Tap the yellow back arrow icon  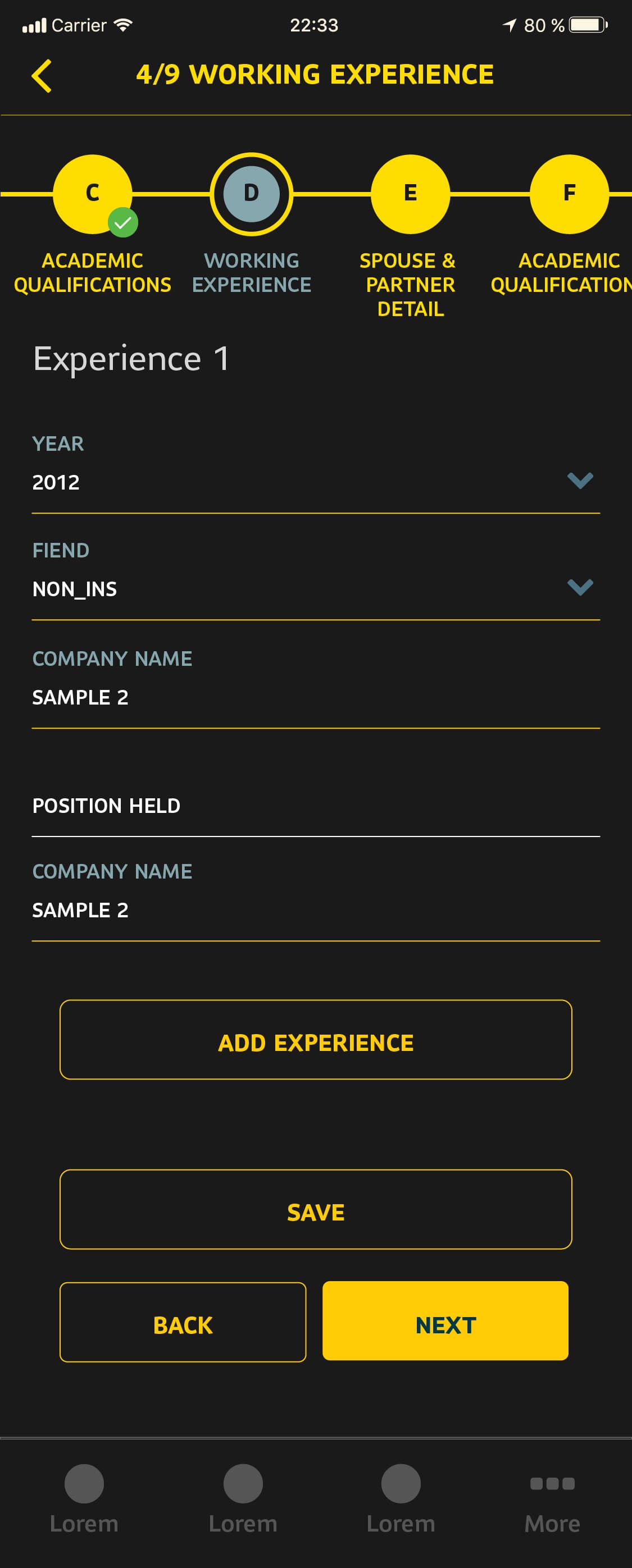point(42,76)
